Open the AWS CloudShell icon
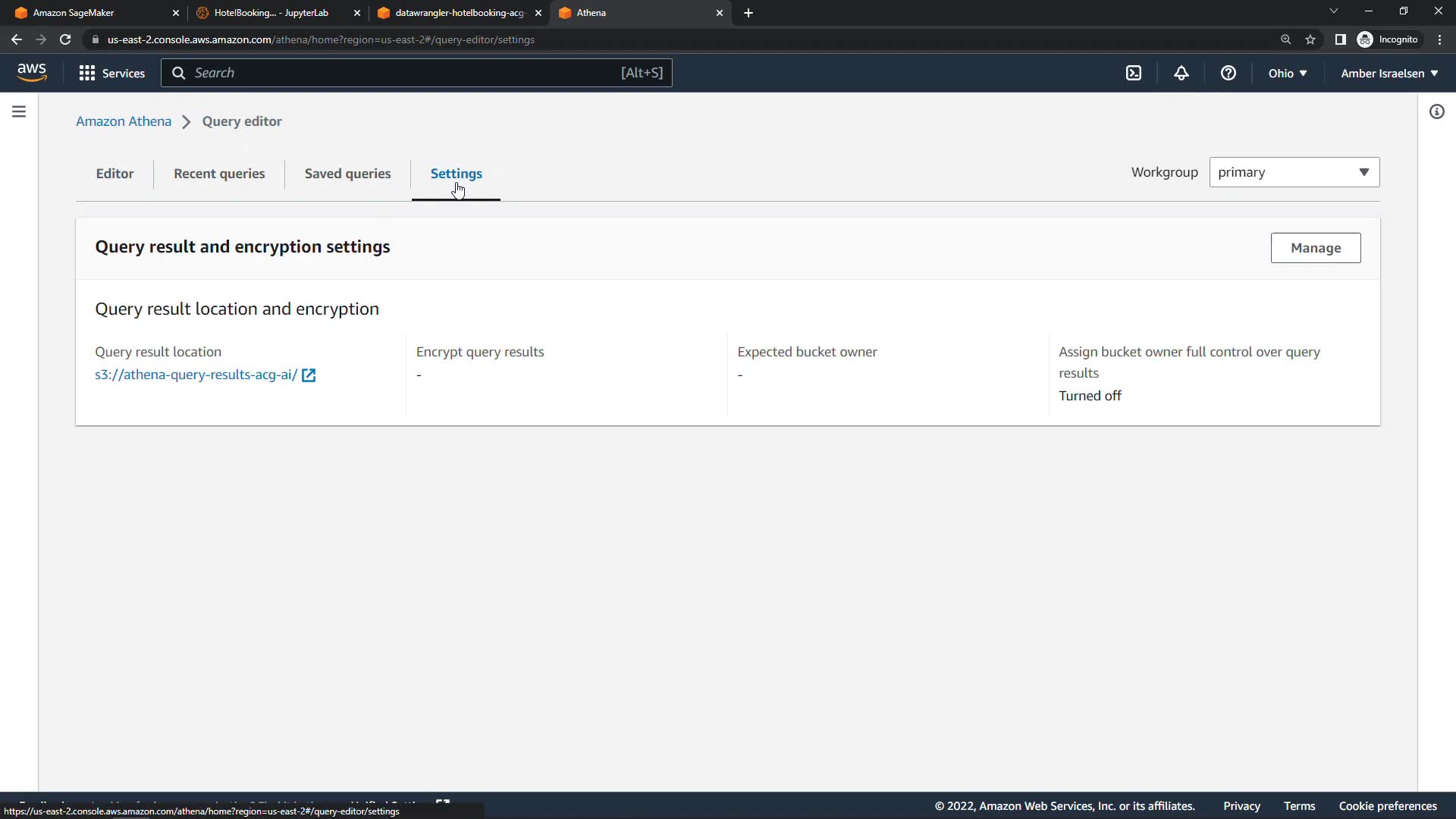The width and height of the screenshot is (1456, 819). click(x=1133, y=73)
